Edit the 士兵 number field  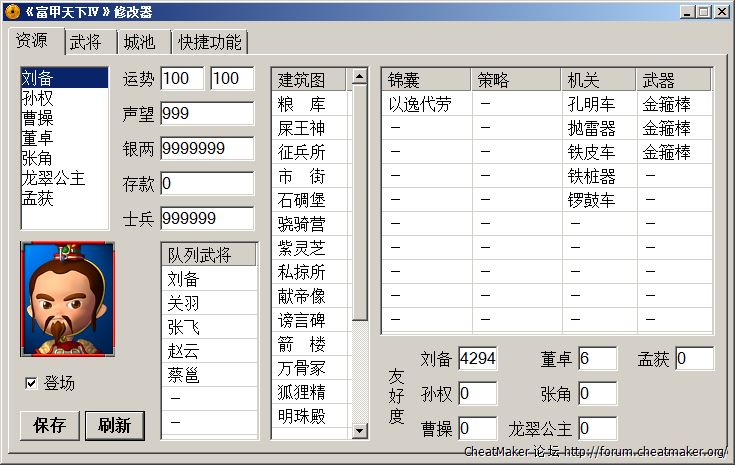206,219
